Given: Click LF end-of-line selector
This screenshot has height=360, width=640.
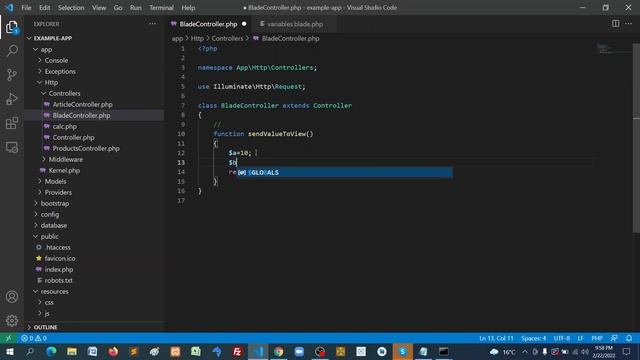Looking at the screenshot, I should click(580, 338).
